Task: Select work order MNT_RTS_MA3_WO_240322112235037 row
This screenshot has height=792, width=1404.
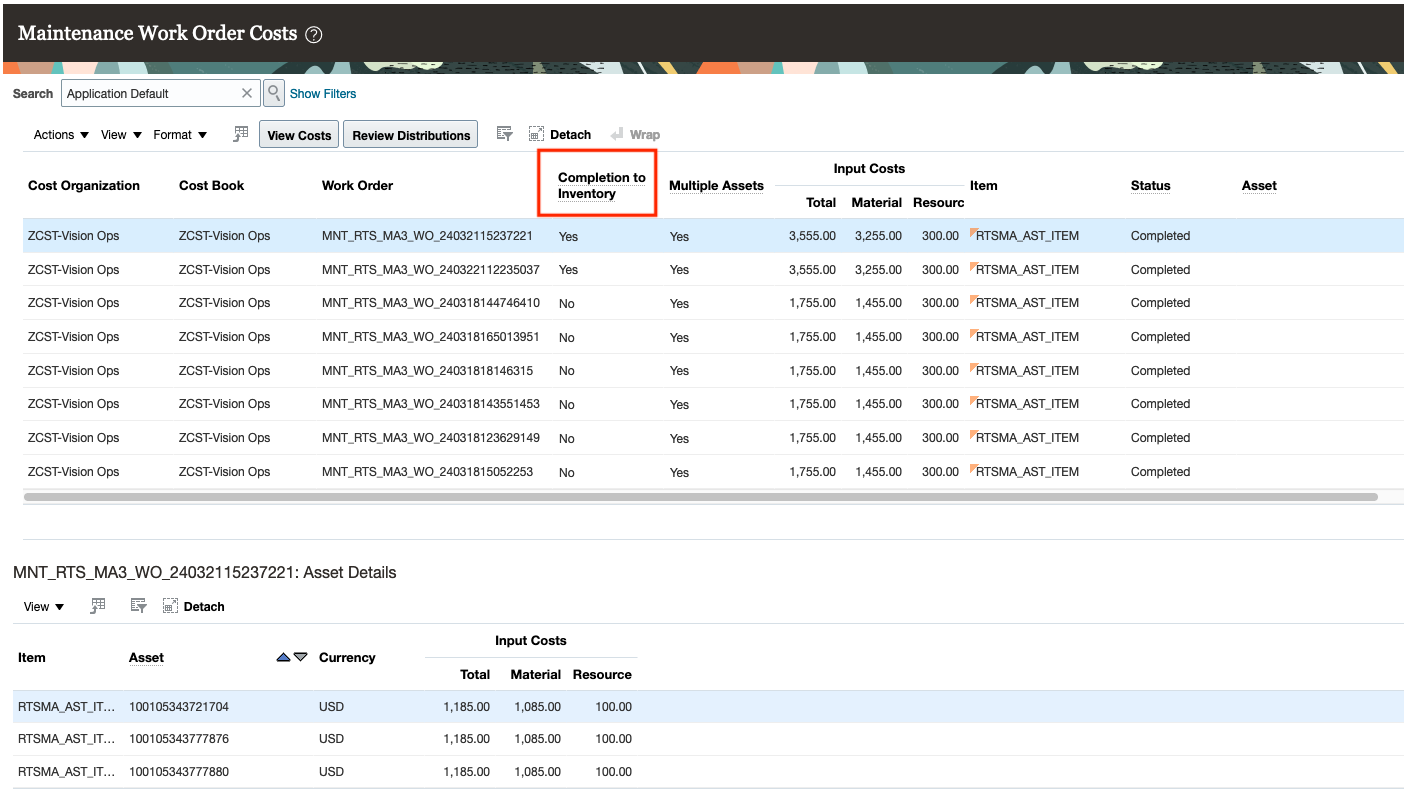Action: click(x=713, y=270)
